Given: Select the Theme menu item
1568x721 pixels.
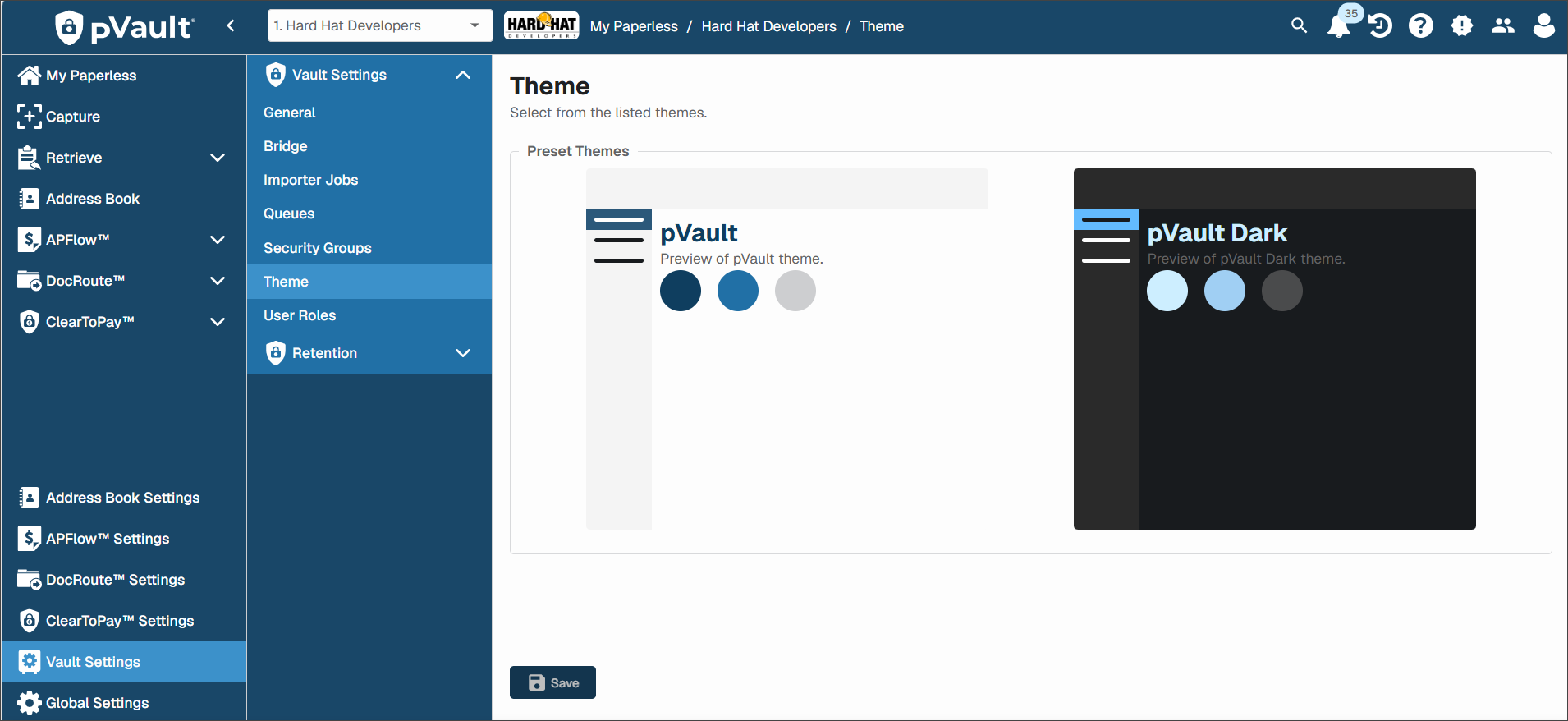Looking at the screenshot, I should (369, 282).
